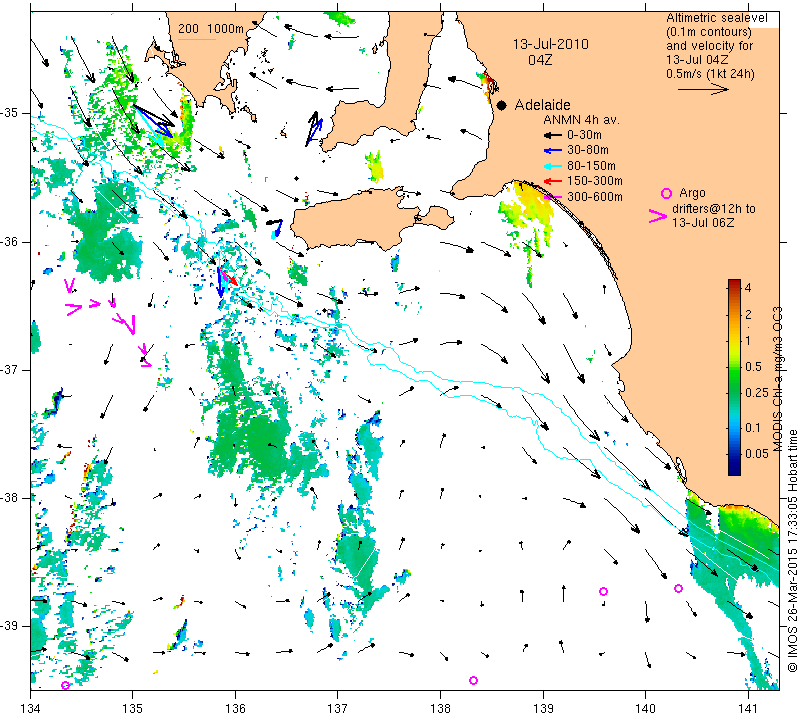The height and width of the screenshot is (720, 800).
Task: Click the longitude axis label 137
Action: point(337,708)
